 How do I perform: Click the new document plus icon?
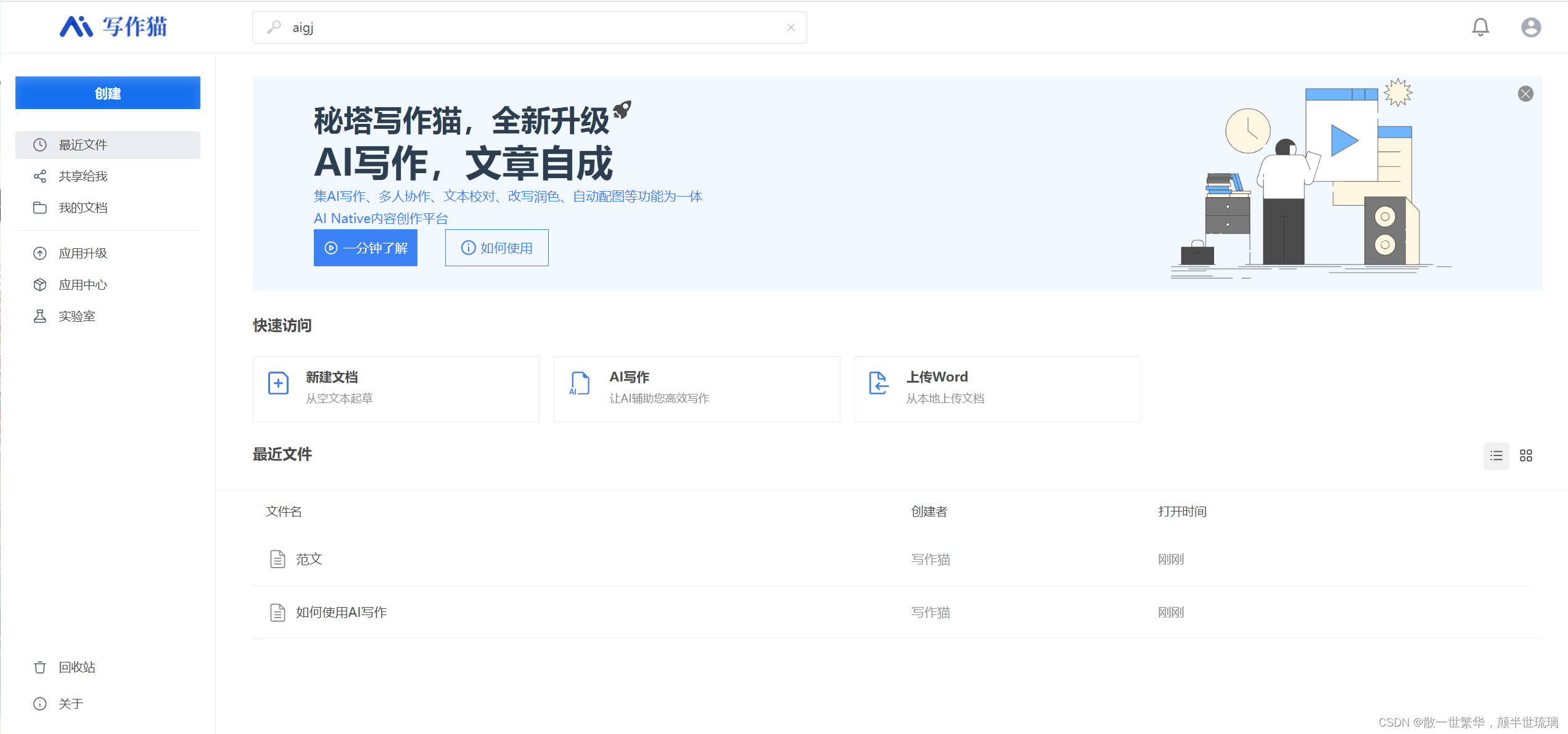point(278,383)
